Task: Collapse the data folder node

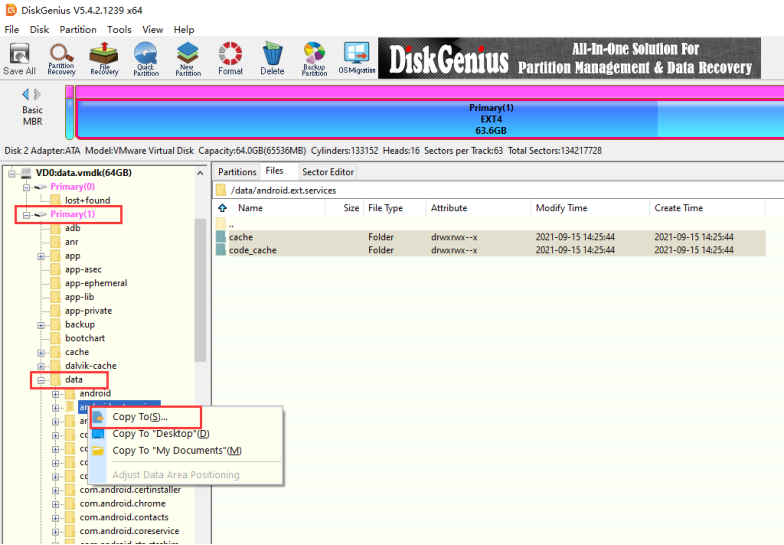Action: pyautogui.click(x=41, y=380)
